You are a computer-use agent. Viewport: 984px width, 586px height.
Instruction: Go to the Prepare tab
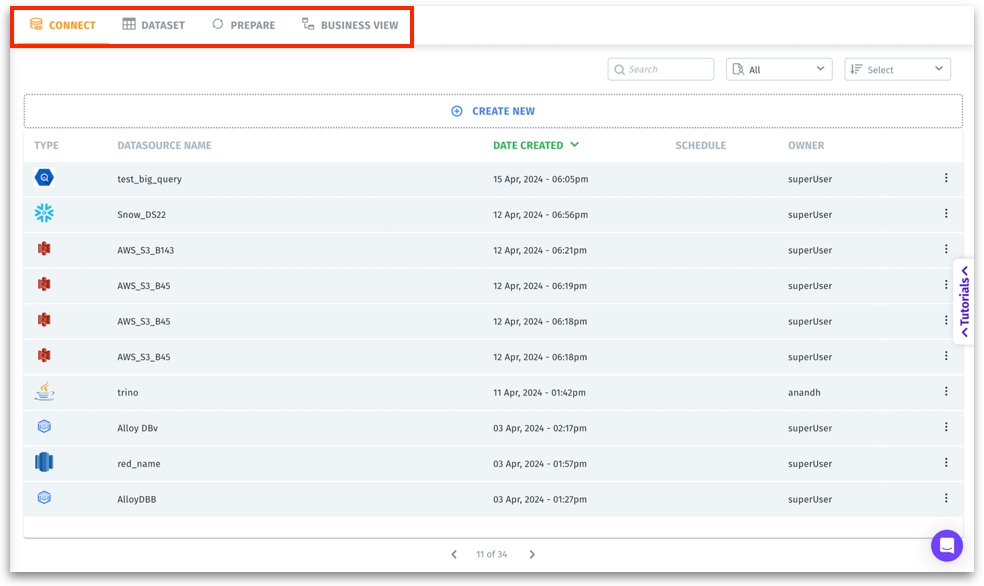pos(243,25)
